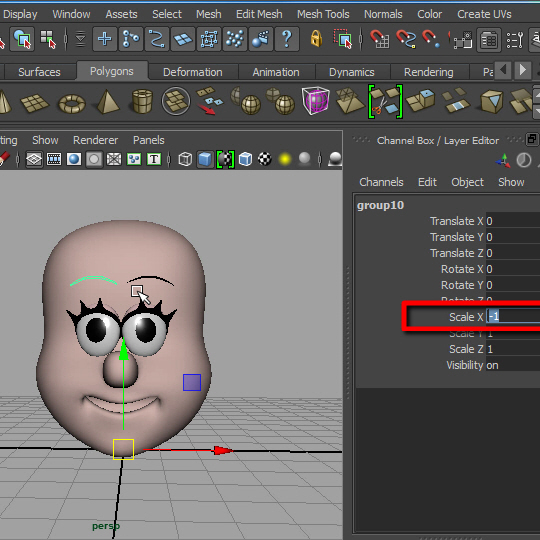Click the Separate polygons shelf icon
Image resolution: width=540 pixels, height=540 pixels.
[209, 101]
